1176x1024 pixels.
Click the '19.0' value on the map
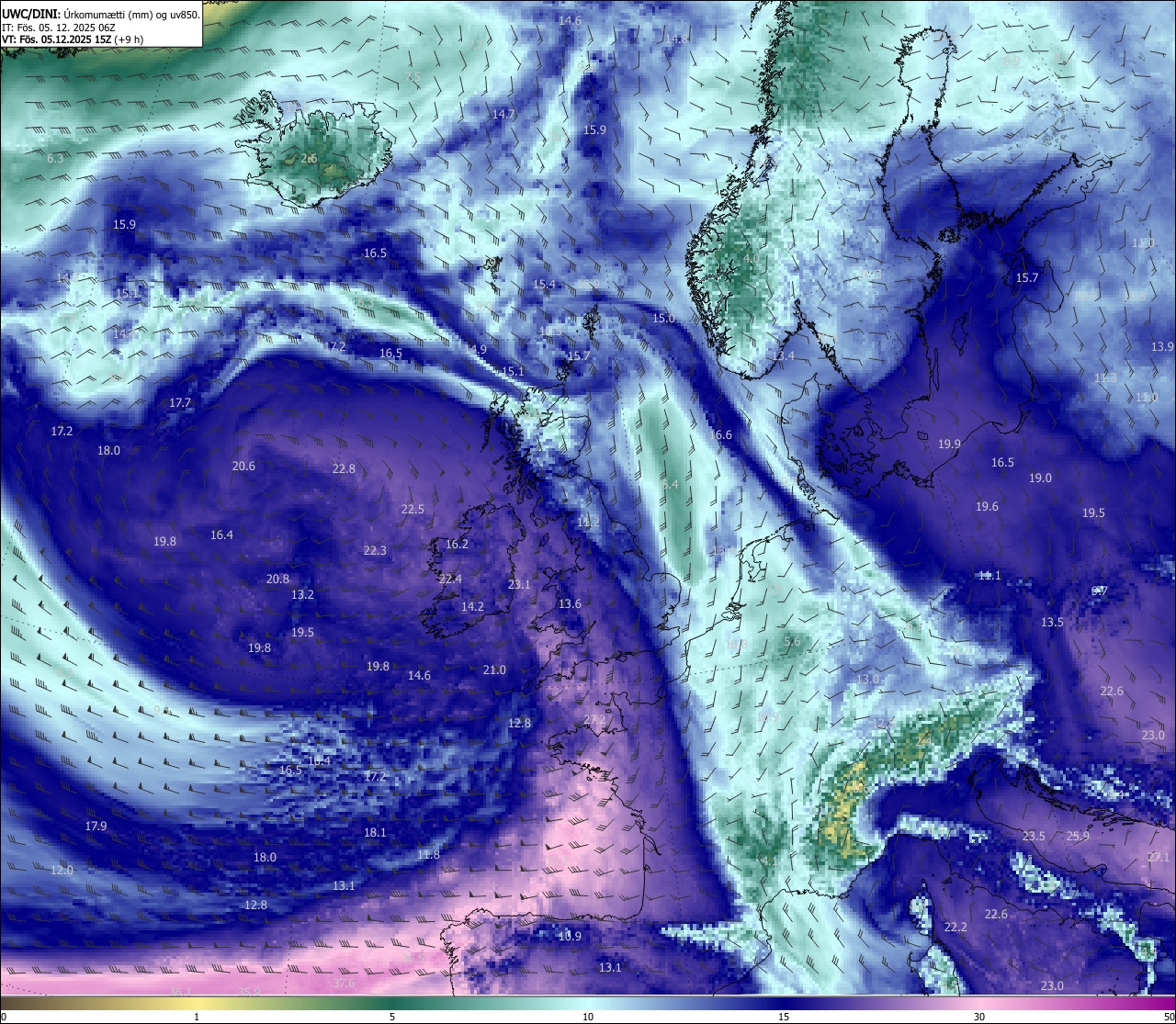[x=1040, y=478]
